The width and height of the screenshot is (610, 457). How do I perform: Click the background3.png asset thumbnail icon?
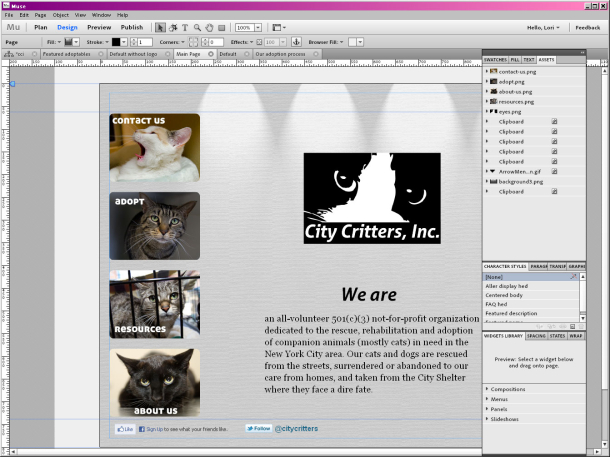click(493, 182)
